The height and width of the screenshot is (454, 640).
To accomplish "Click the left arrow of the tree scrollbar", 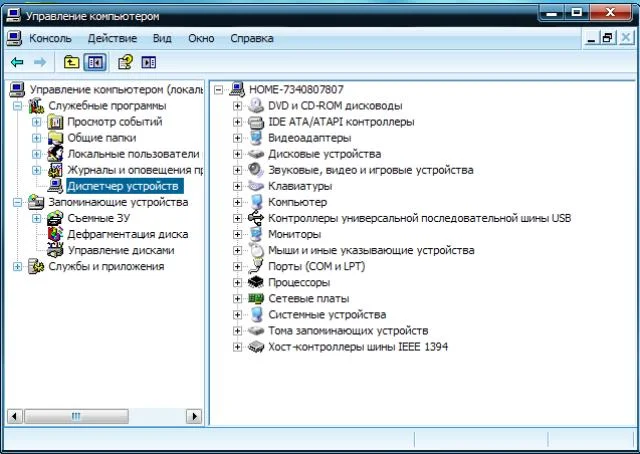I will 14,416.
